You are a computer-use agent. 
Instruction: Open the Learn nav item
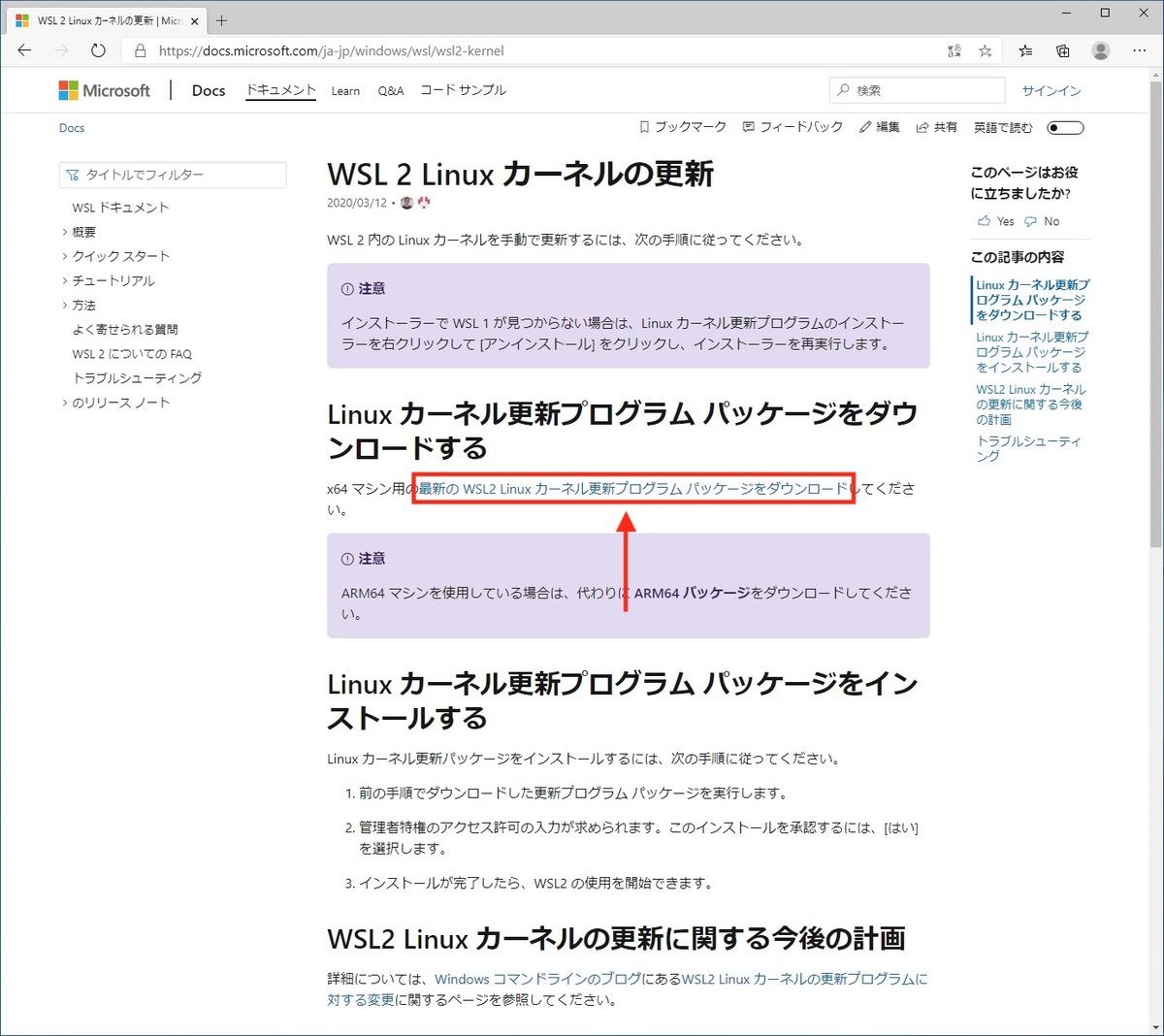point(345,90)
